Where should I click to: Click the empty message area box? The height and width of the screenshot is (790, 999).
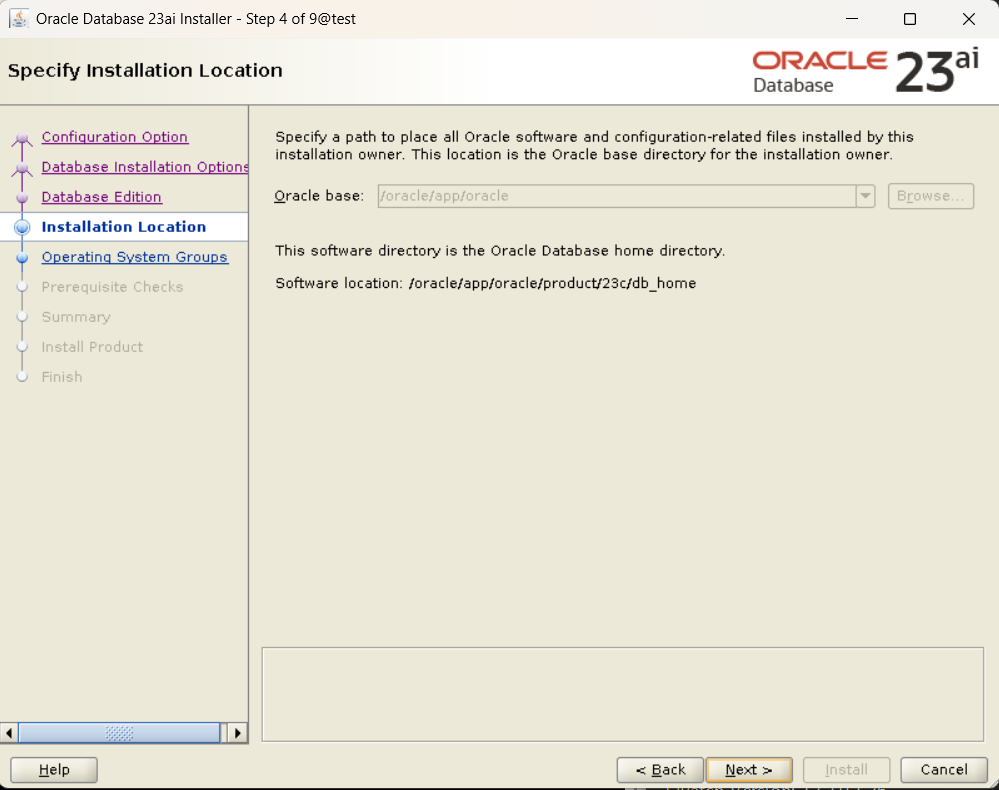(x=622, y=694)
